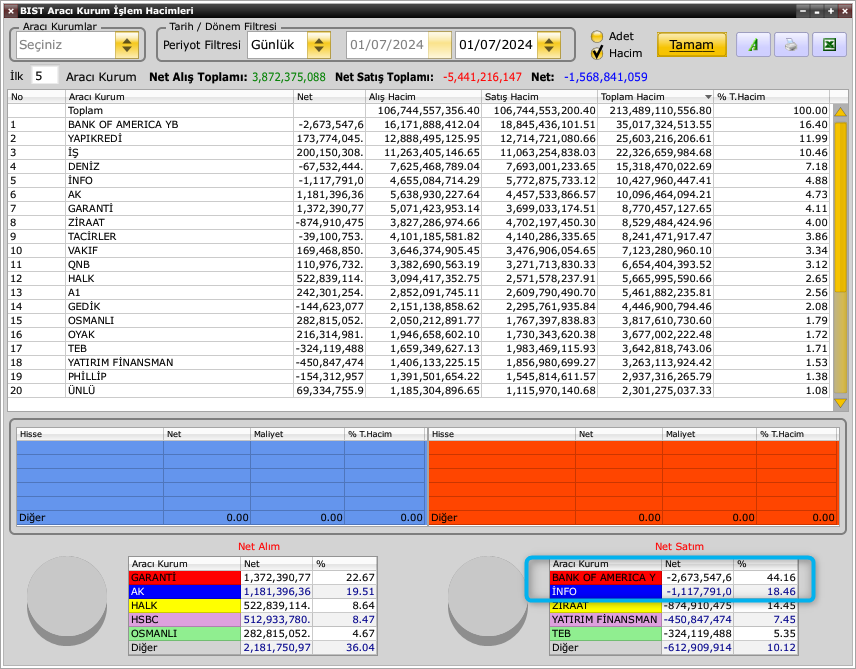Select the VAKIF row
856x669 pixels.
(x=419, y=251)
